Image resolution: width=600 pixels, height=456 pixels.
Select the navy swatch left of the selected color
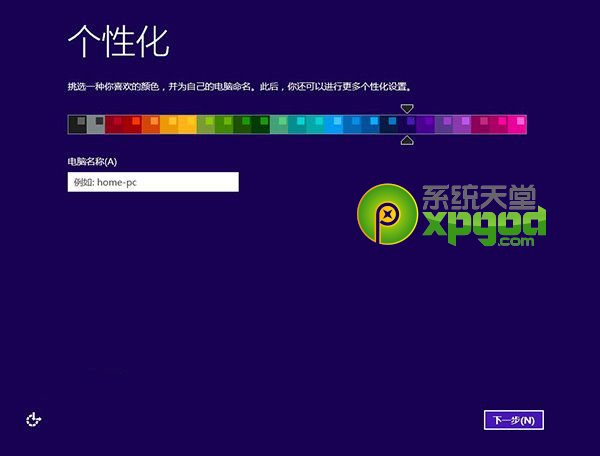coord(388,124)
